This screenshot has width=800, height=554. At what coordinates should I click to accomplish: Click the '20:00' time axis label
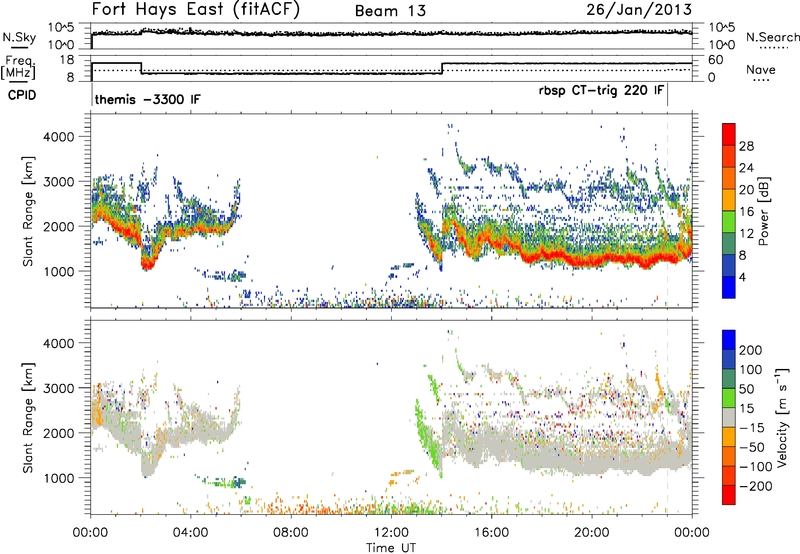click(591, 533)
